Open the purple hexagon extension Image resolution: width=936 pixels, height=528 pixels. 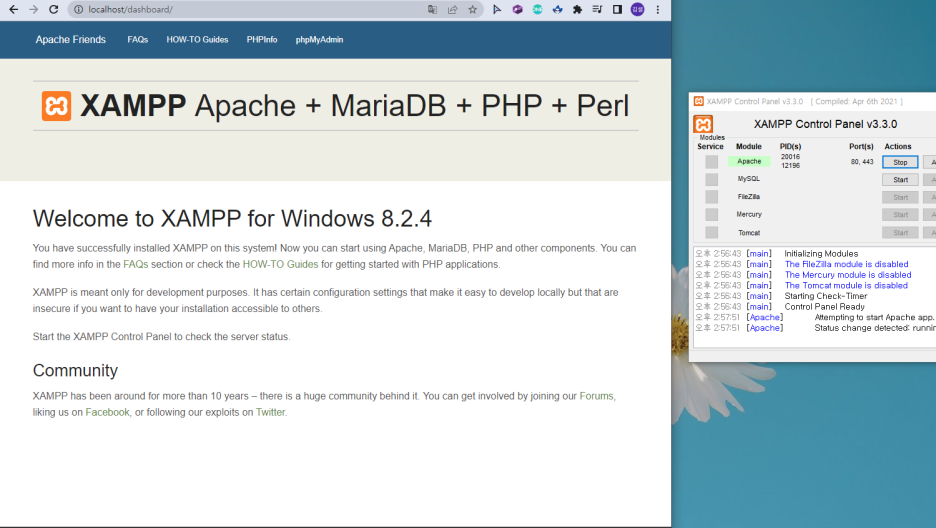pyautogui.click(x=517, y=10)
